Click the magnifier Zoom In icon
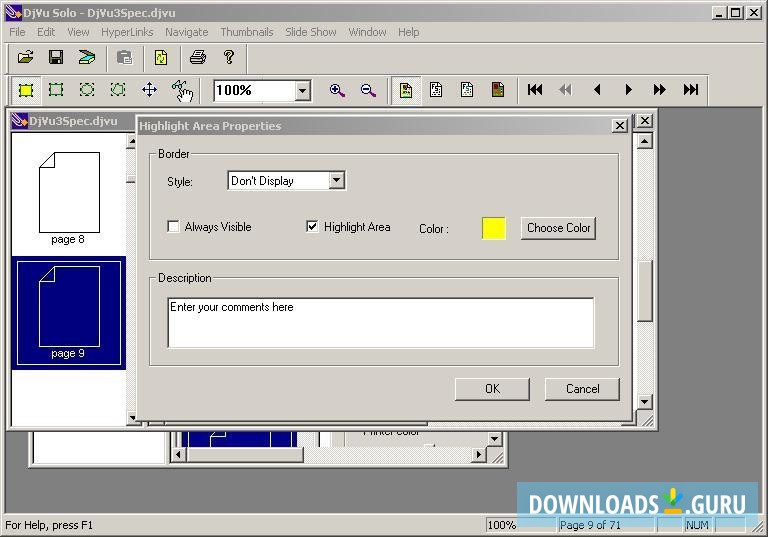768x537 pixels. (x=337, y=90)
